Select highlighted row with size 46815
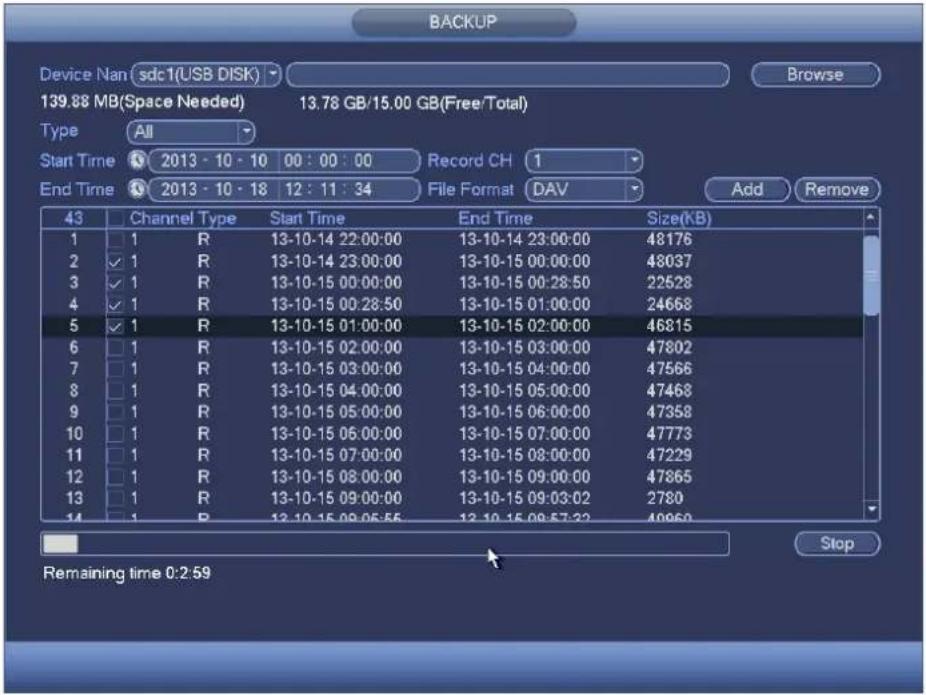The width and height of the screenshot is (926, 695). pyautogui.click(x=452, y=326)
